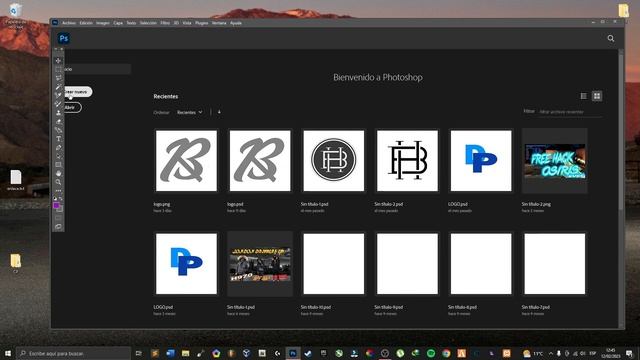Click the change screen mode icon
Viewport: 640px width, 360px height.
tap(58, 226)
